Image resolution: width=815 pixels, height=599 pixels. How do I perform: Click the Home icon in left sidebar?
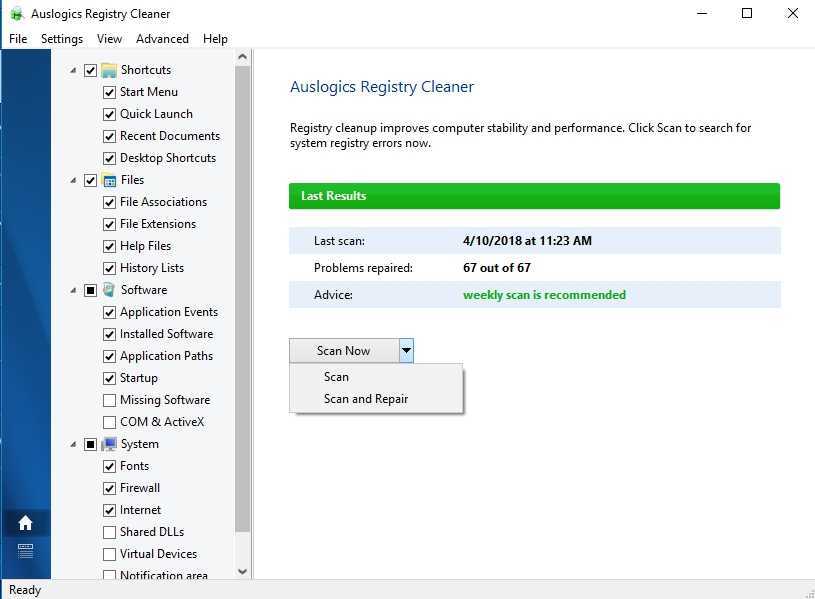pos(25,523)
